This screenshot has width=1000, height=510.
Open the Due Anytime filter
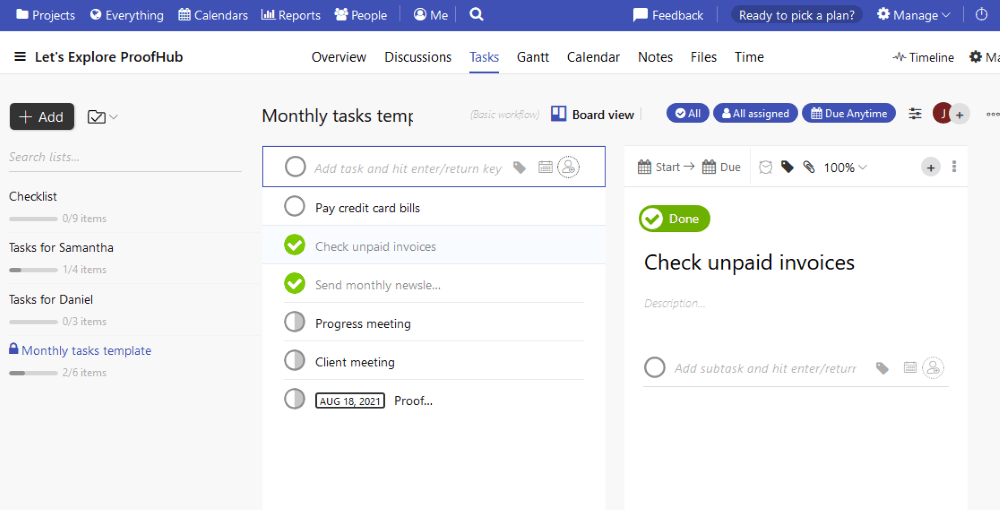pyautogui.click(x=849, y=113)
